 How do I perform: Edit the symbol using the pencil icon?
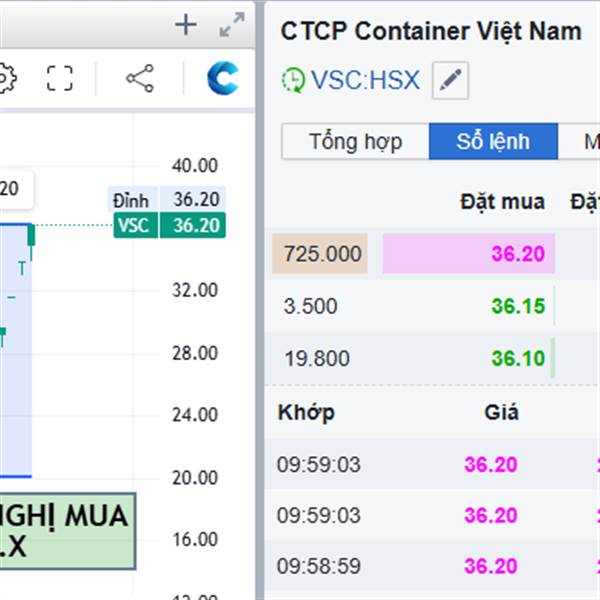[450, 80]
